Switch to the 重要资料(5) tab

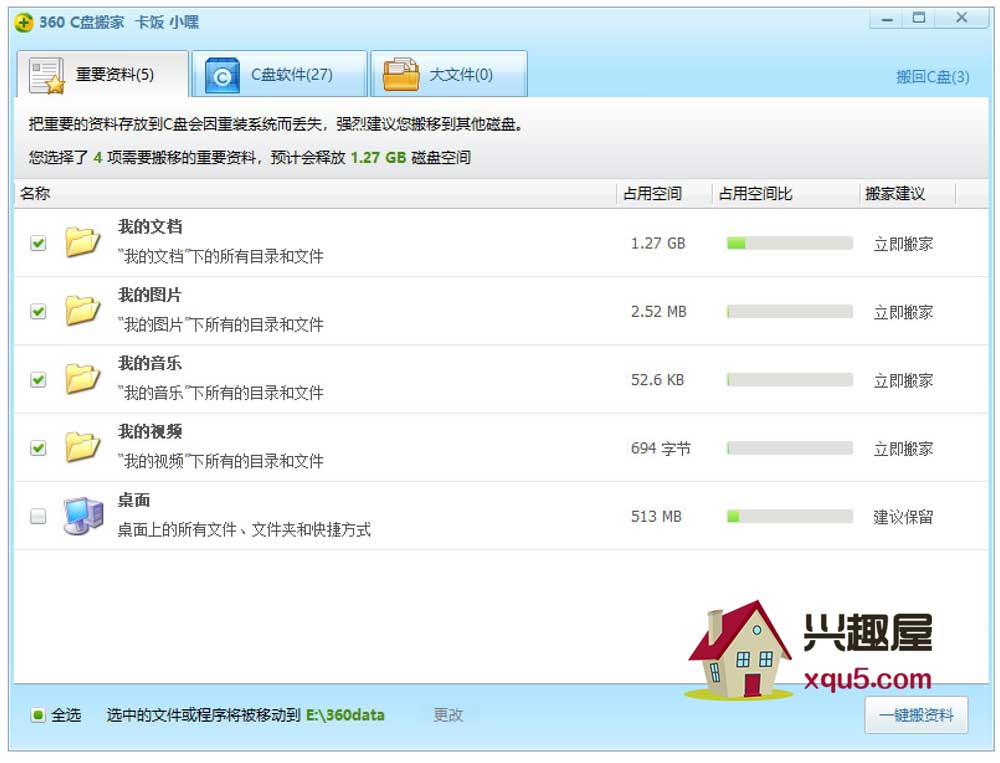click(x=103, y=74)
